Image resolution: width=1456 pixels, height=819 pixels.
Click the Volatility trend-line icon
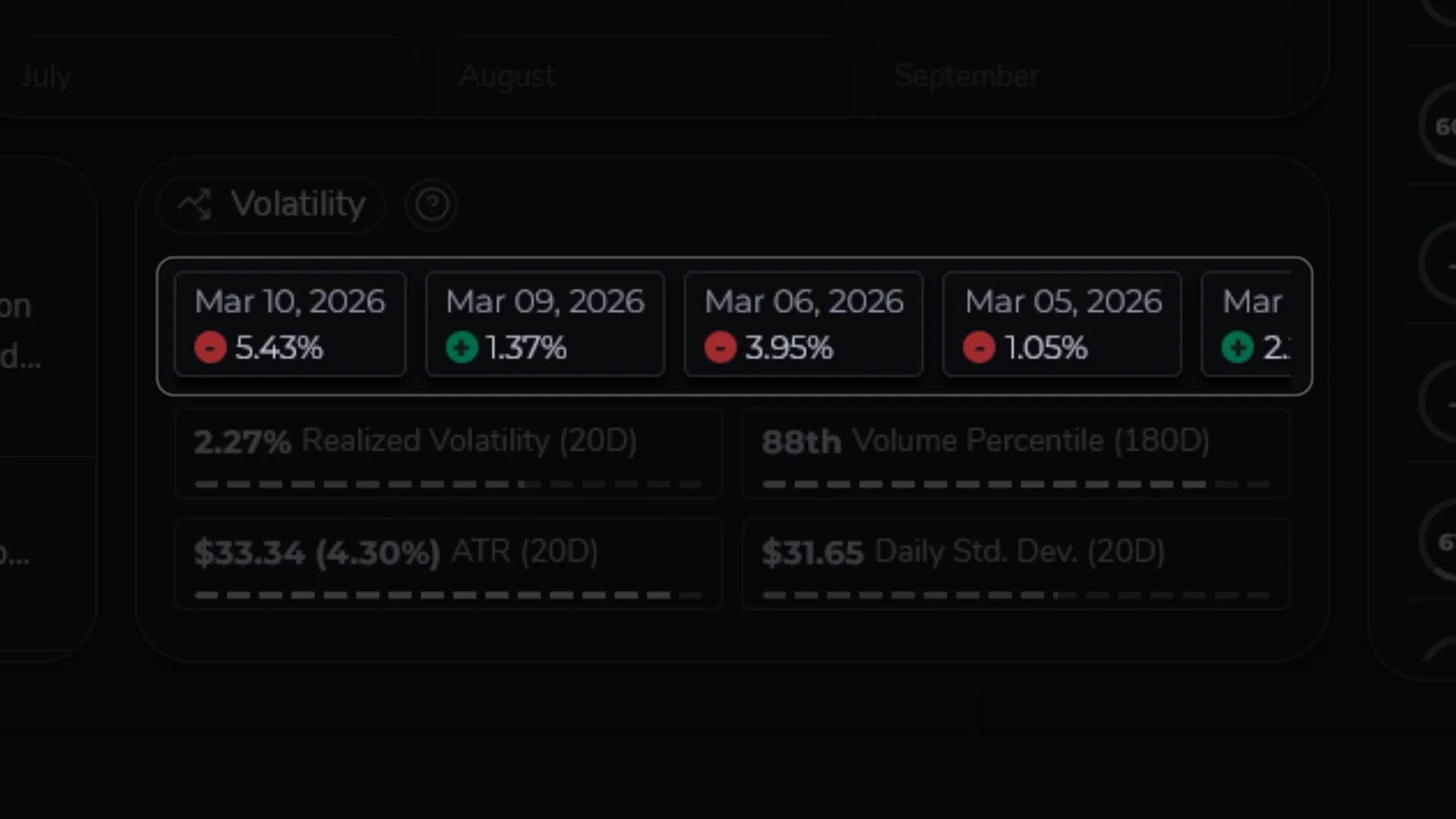coord(196,203)
